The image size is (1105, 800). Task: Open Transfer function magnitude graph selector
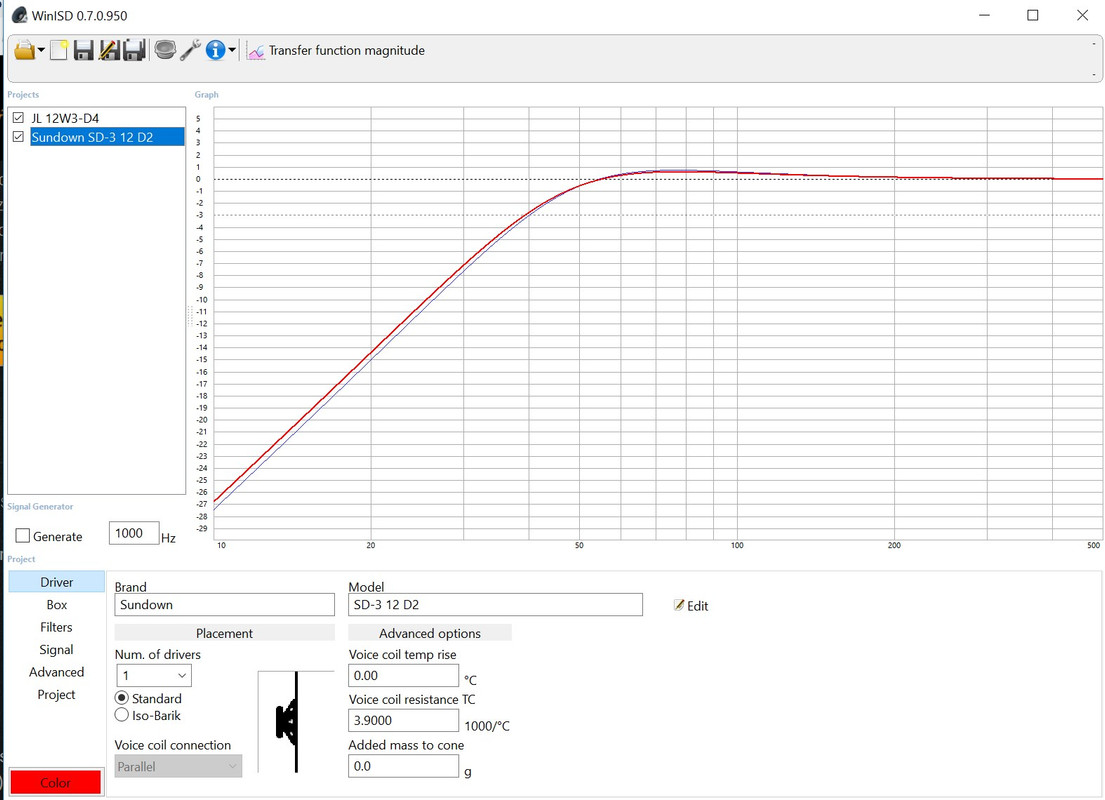pos(336,51)
